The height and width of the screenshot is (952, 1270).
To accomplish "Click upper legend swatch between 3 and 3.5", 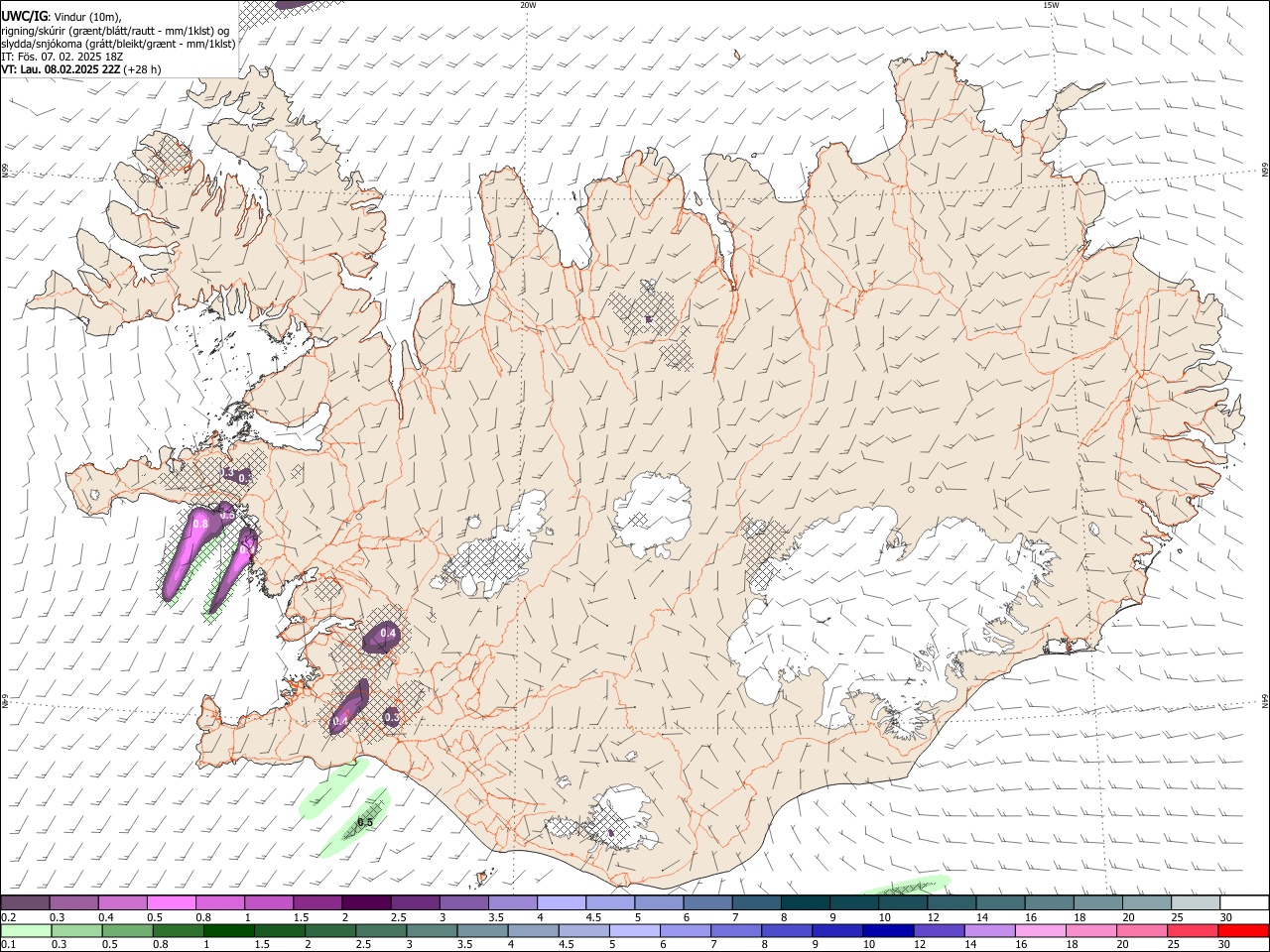I will click(463, 902).
